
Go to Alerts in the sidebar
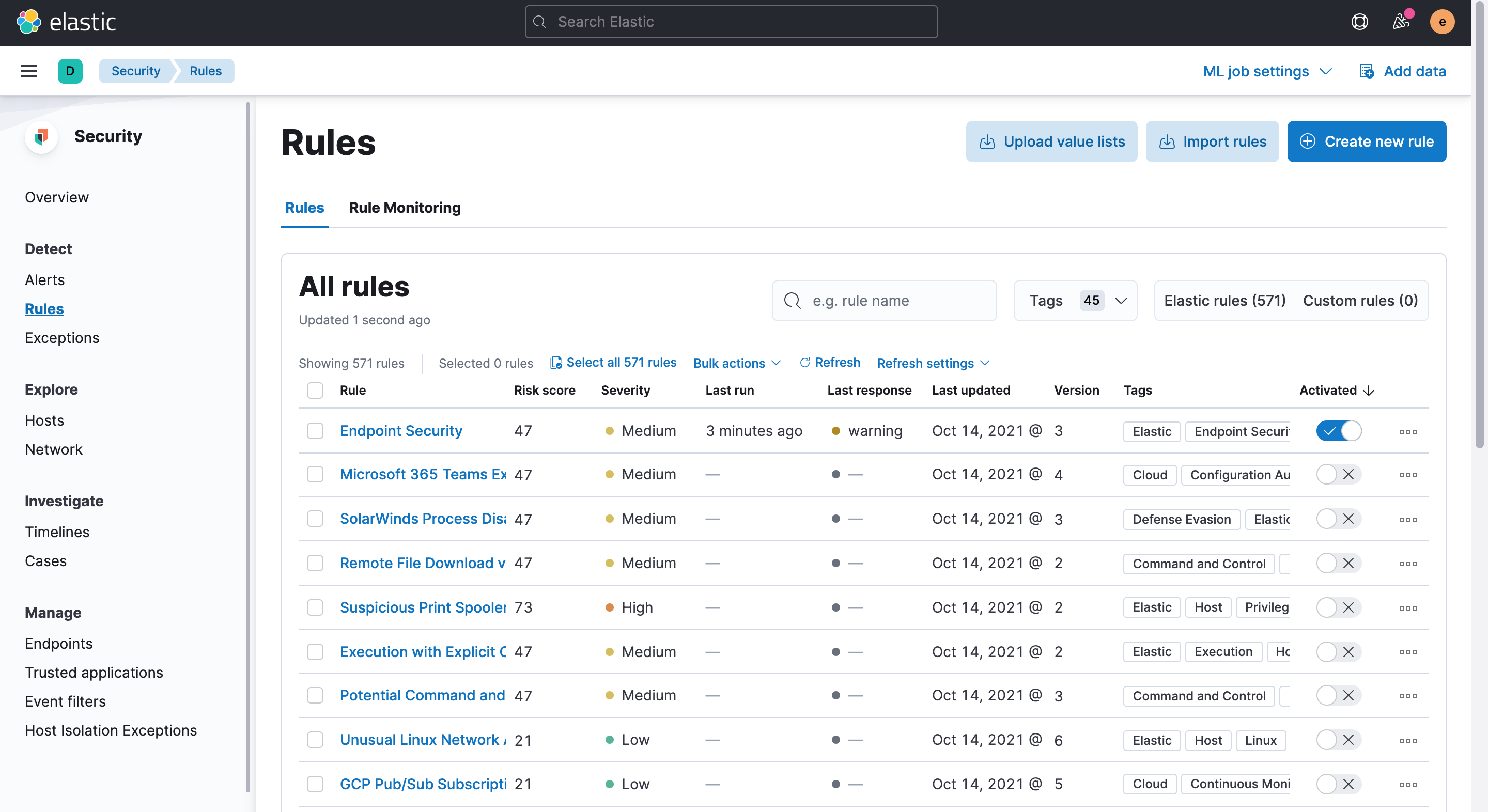(44, 279)
